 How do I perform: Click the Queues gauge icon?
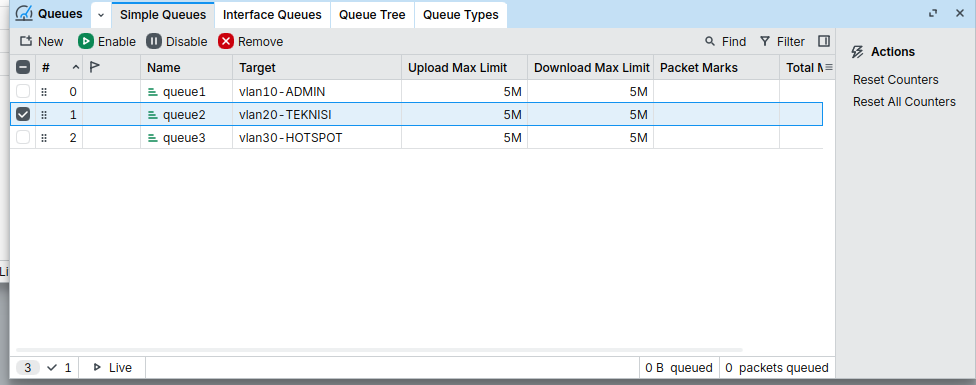(24, 13)
